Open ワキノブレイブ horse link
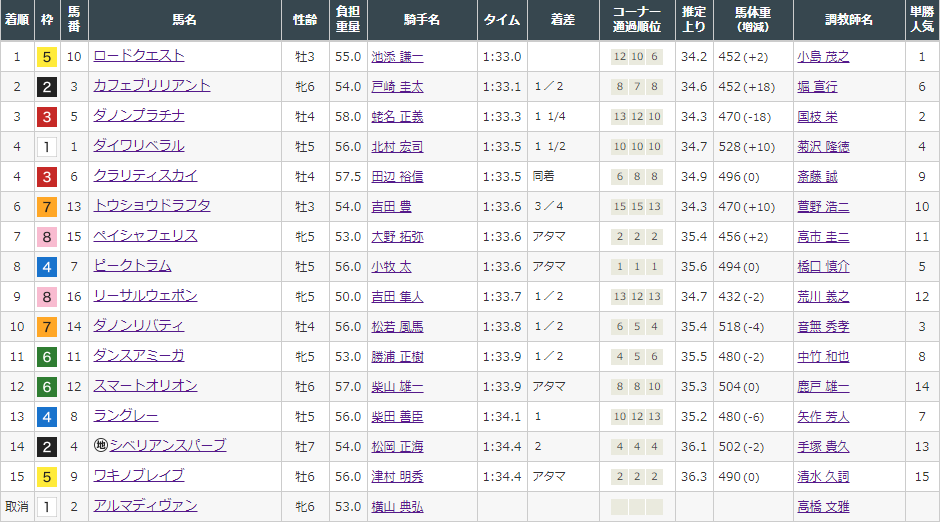 click(139, 476)
